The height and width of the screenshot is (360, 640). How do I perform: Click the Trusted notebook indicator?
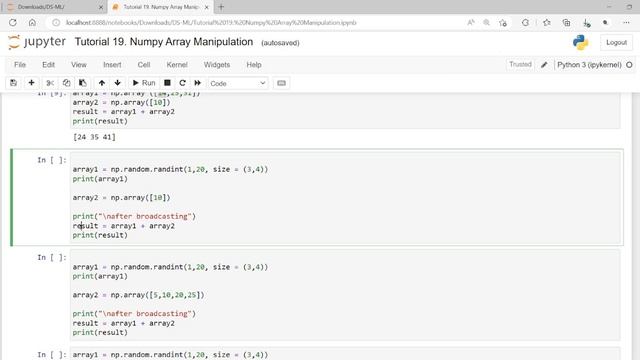click(x=520, y=64)
